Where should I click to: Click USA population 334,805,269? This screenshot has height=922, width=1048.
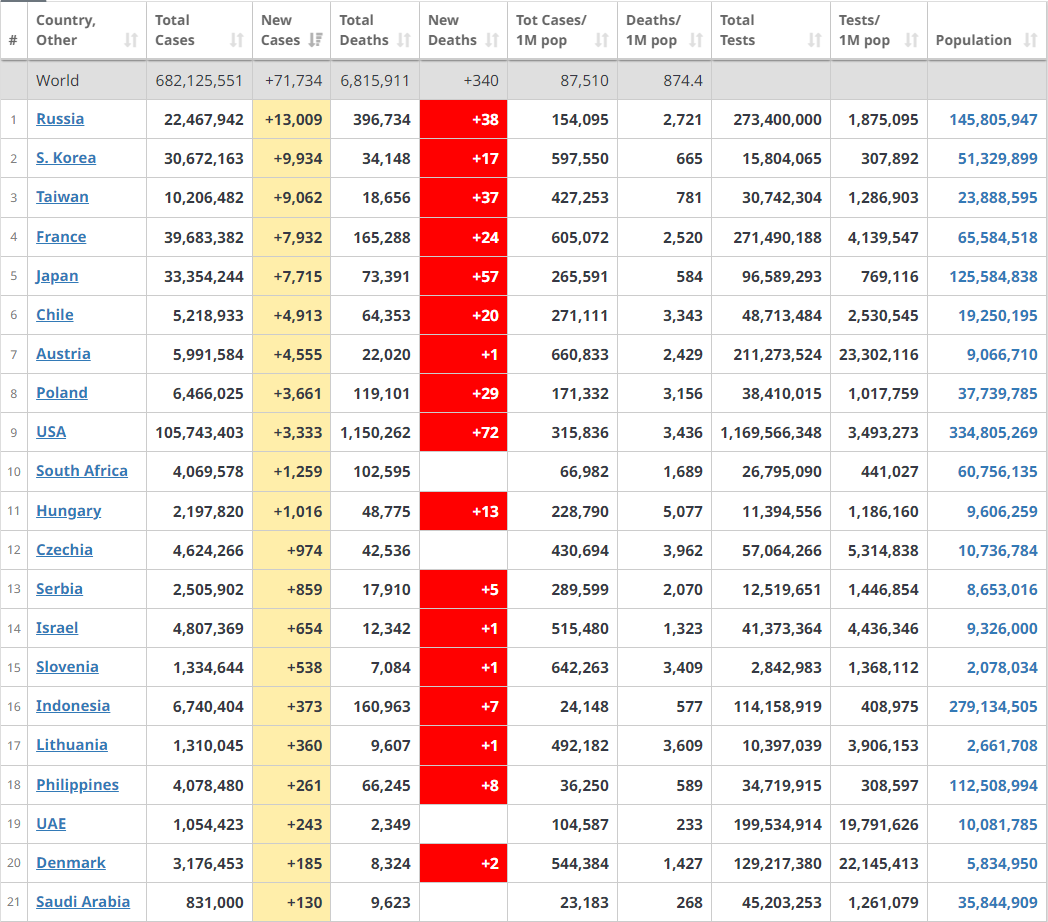[x=993, y=433]
